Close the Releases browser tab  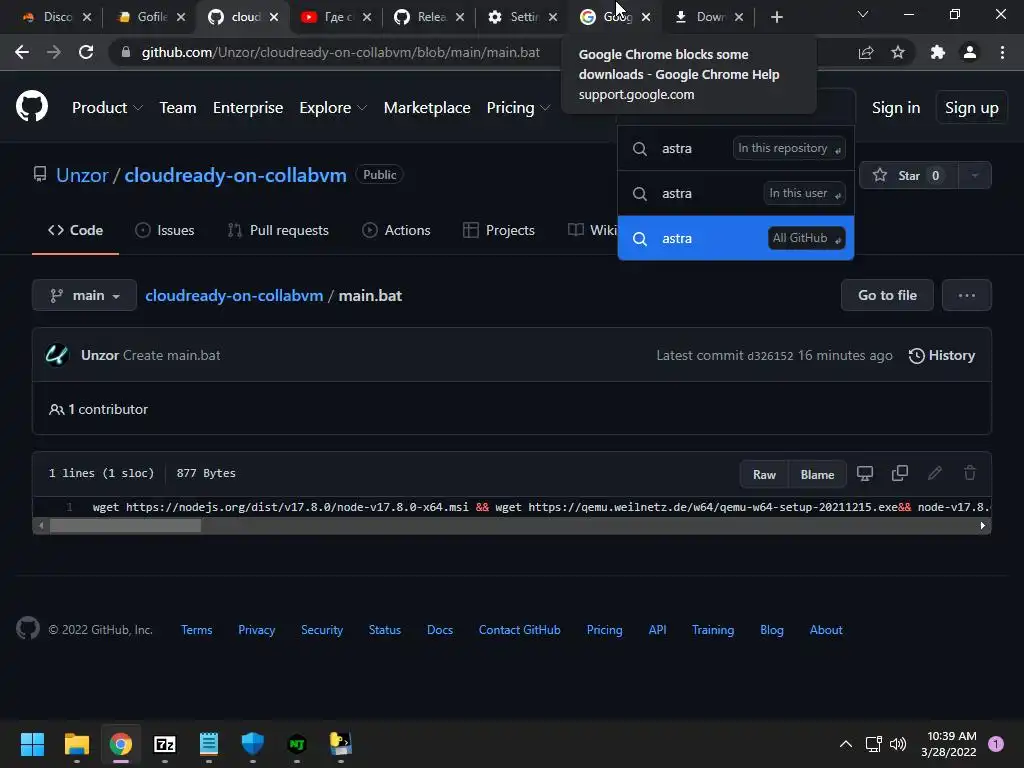coord(460,17)
